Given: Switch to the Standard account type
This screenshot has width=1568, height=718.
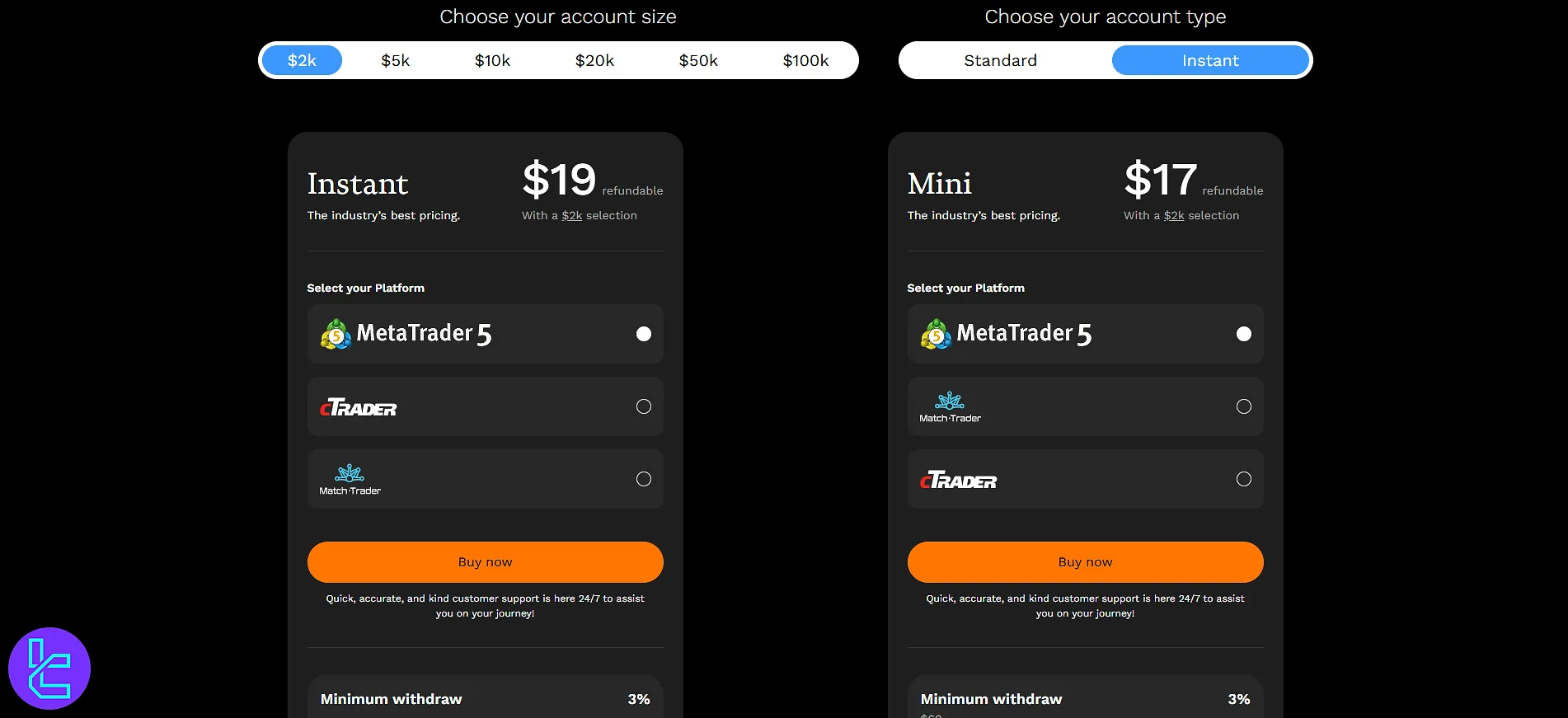Looking at the screenshot, I should pyautogui.click(x=1000, y=59).
